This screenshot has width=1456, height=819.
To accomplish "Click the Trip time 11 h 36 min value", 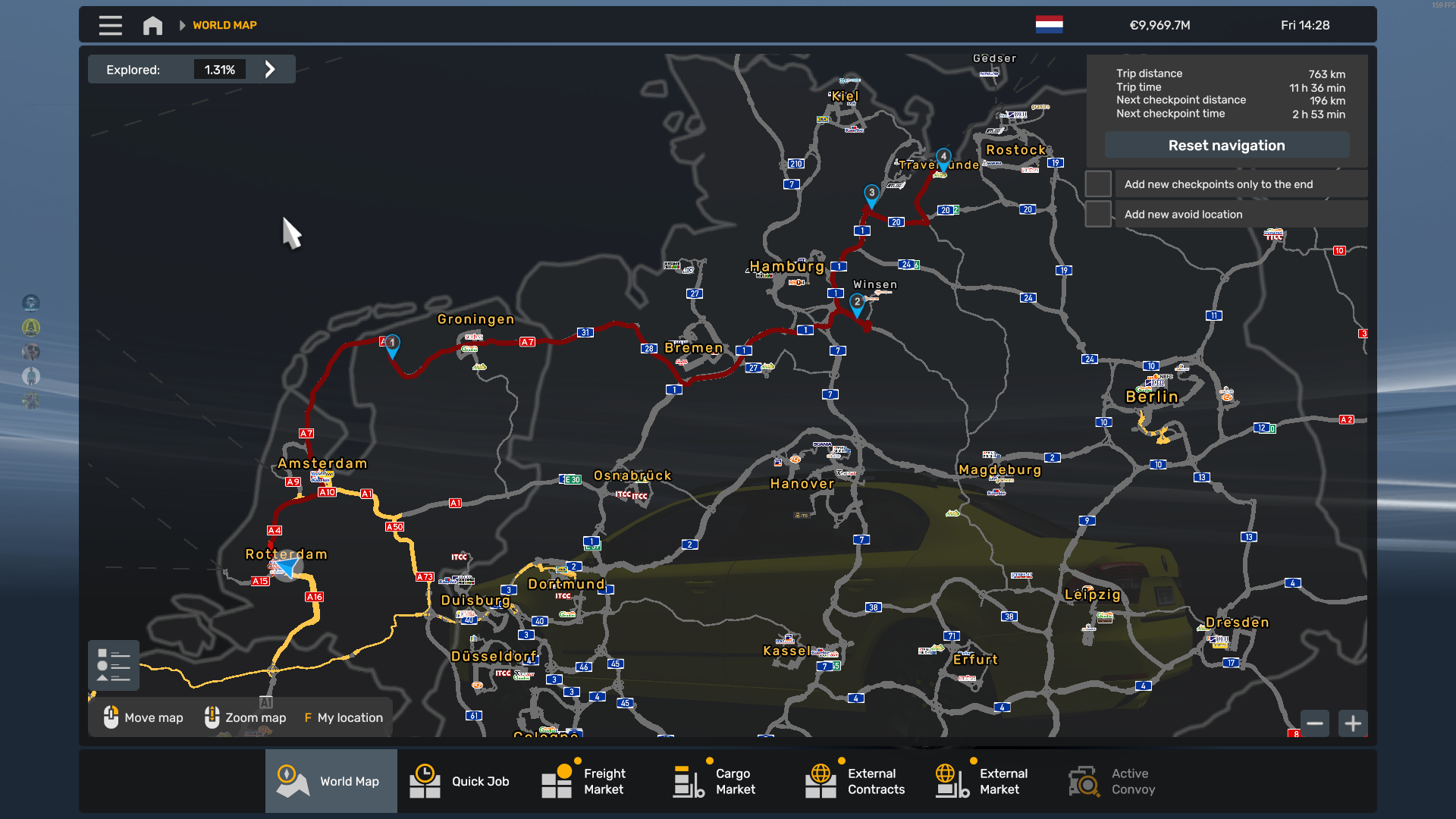I will (1317, 88).
